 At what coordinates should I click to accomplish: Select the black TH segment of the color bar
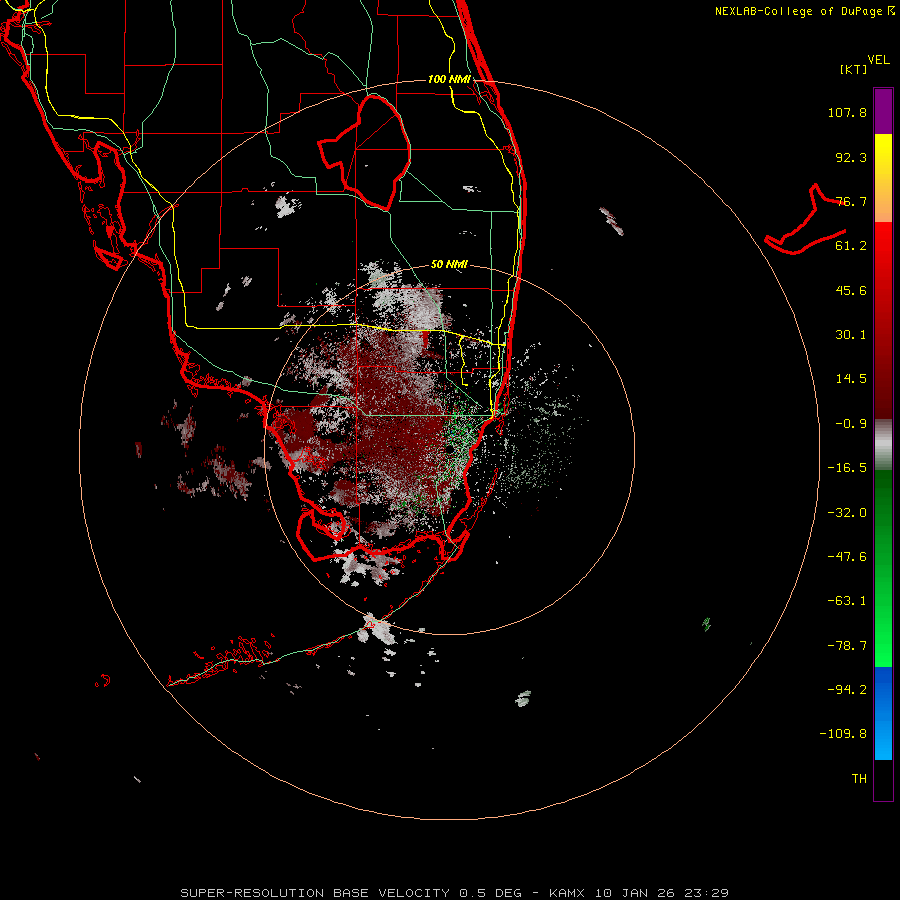pyautogui.click(x=883, y=780)
